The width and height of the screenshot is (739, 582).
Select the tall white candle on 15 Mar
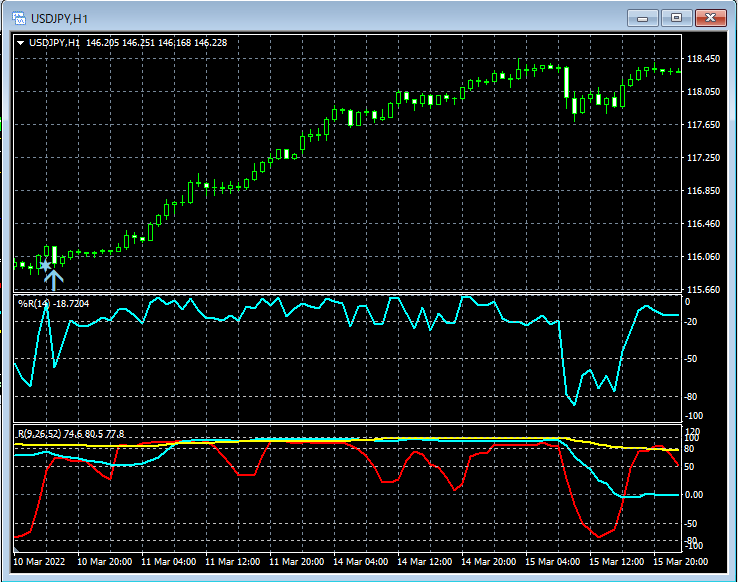566,82
